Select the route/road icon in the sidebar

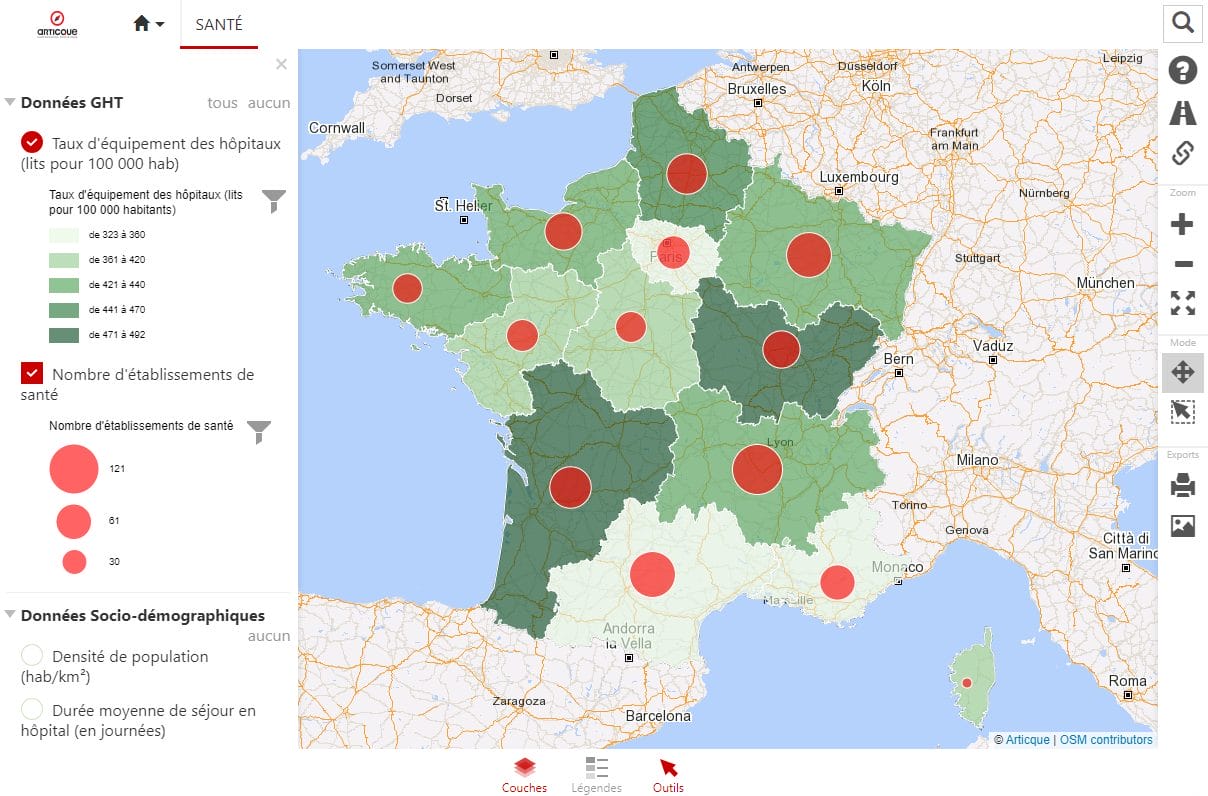pos(1182,112)
